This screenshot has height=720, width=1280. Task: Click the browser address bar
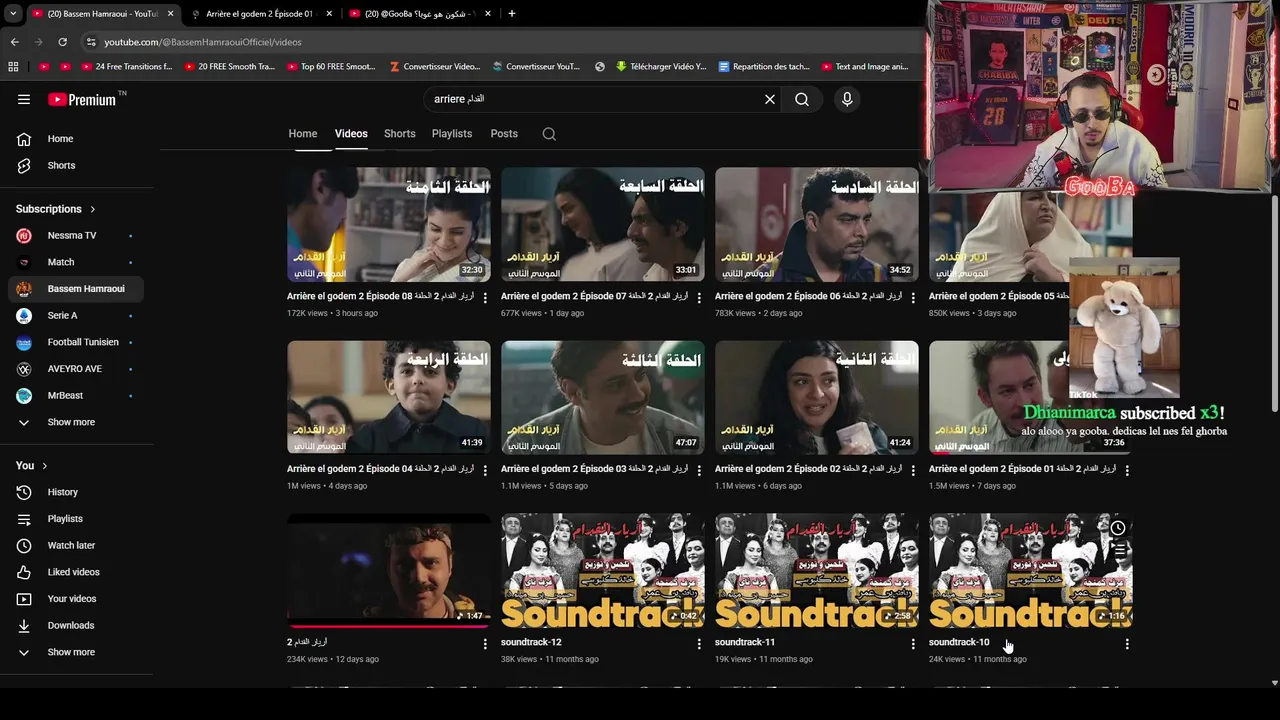point(500,42)
